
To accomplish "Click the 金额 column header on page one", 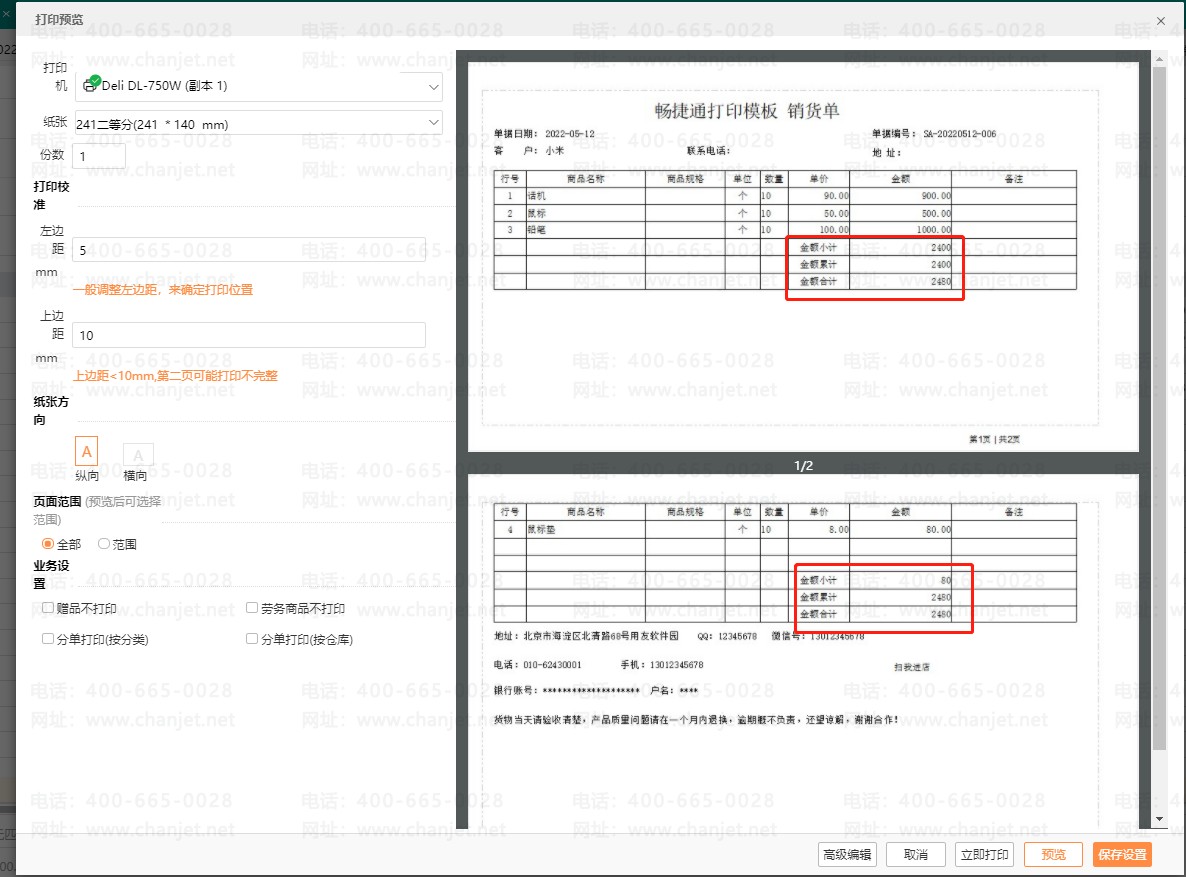I will [x=900, y=179].
